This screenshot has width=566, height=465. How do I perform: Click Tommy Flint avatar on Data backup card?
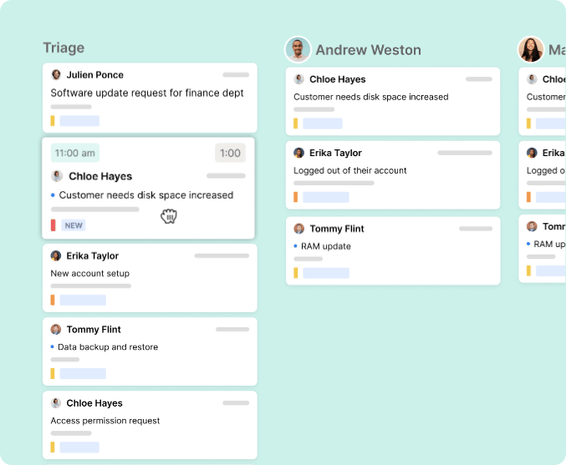tap(56, 329)
